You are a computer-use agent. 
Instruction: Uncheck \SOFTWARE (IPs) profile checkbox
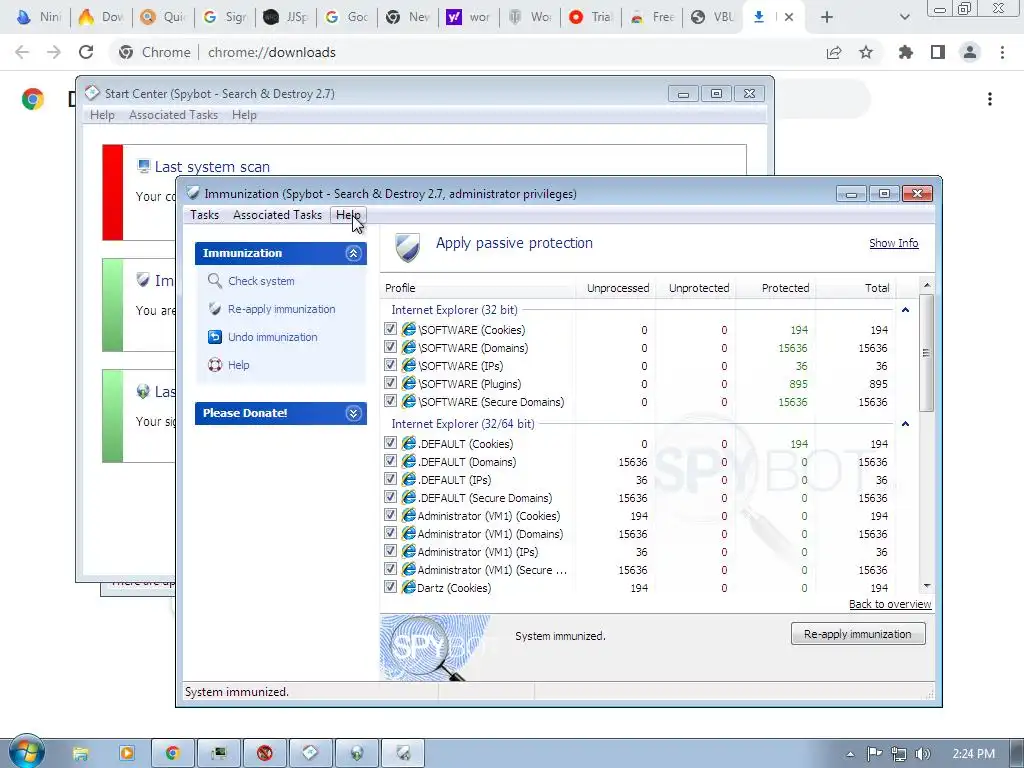pyautogui.click(x=390, y=365)
